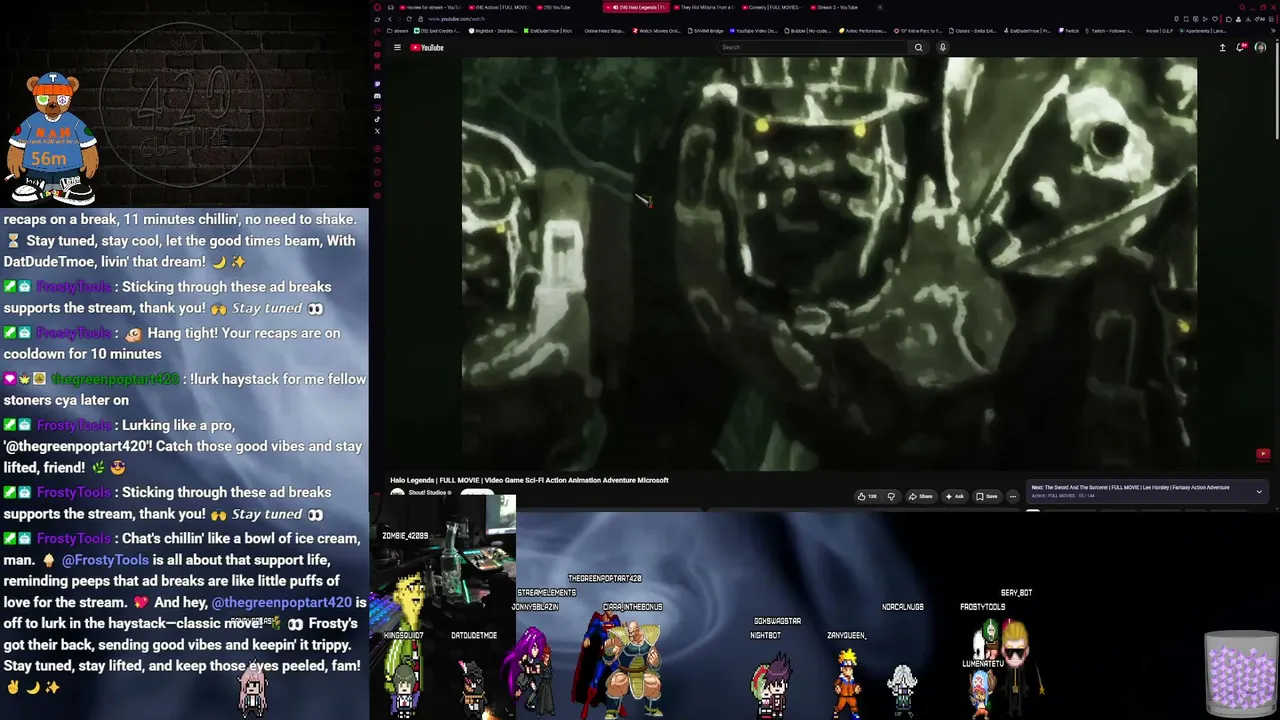Open YouTube notifications bell
The height and width of the screenshot is (720, 1280).
[x=1241, y=47]
